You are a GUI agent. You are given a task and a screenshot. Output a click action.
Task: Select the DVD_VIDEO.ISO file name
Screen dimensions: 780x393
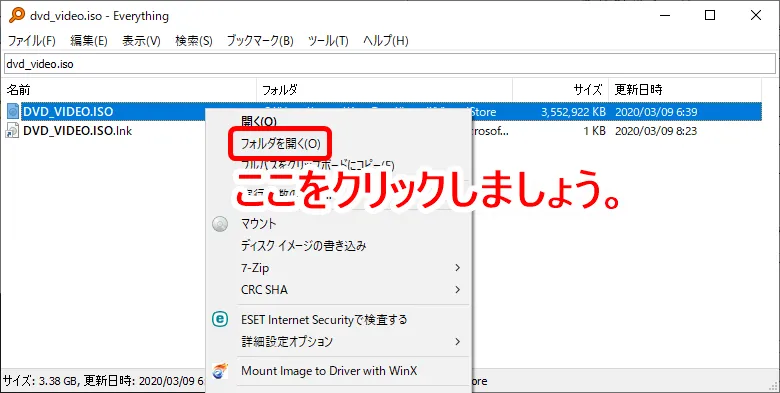68,111
